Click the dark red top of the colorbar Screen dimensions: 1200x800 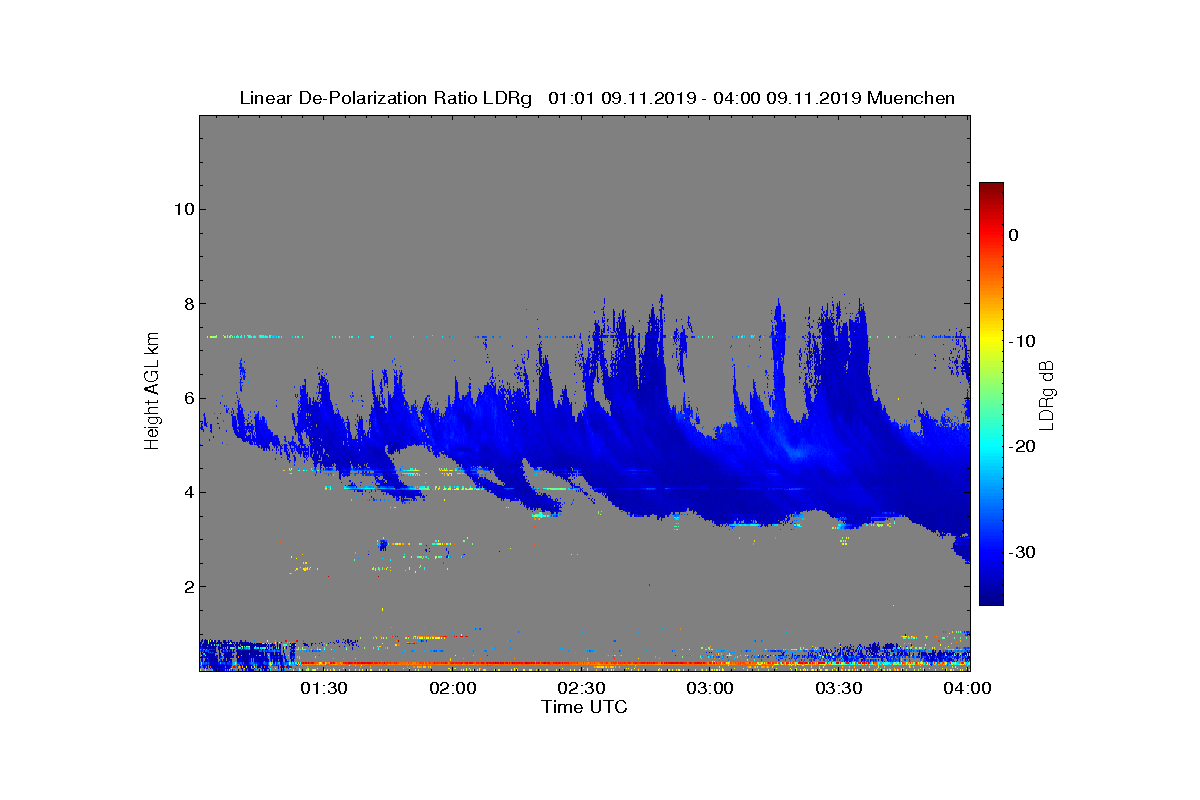991,190
